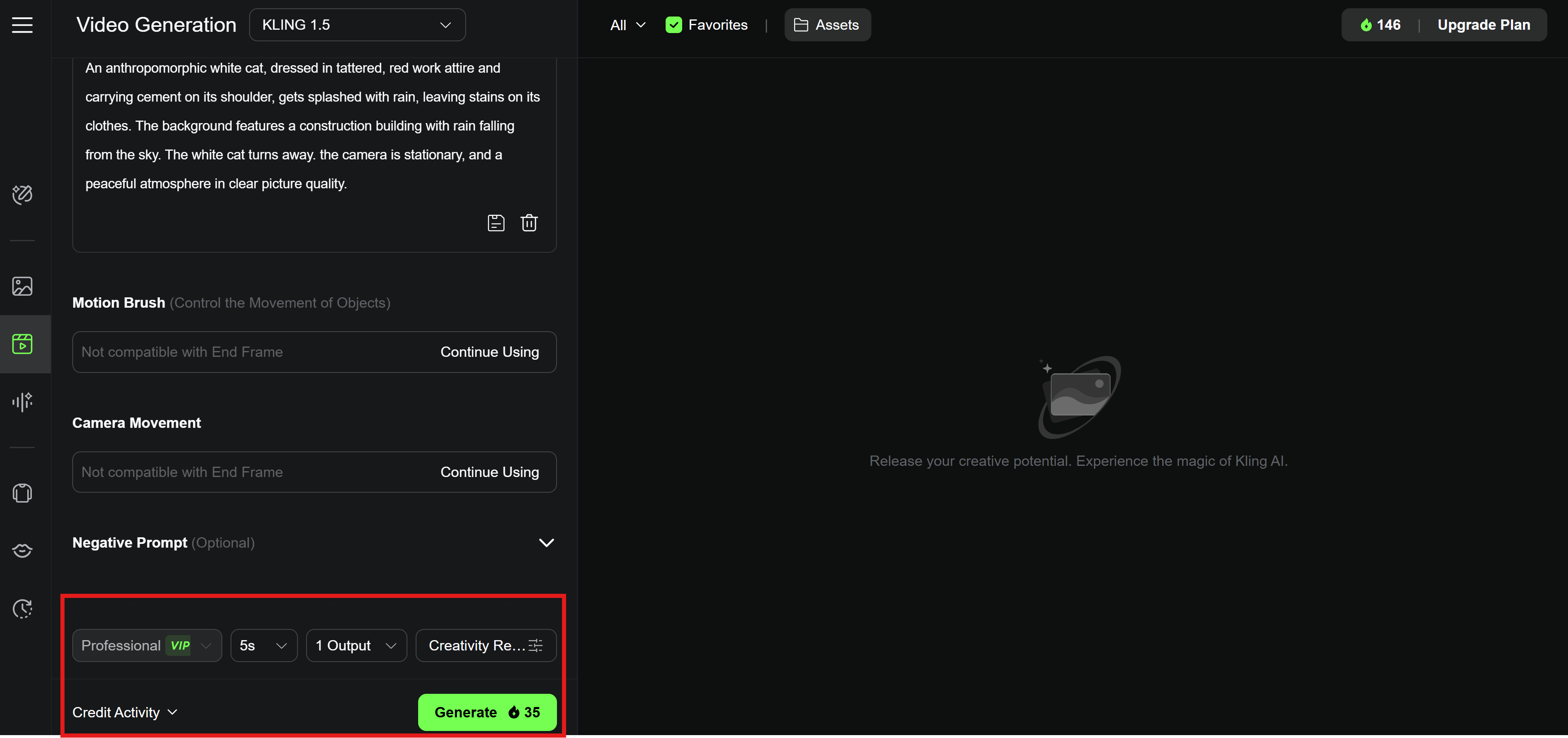The width and height of the screenshot is (1568, 738).
Task: Open the Upgrade Plan page
Action: 1484,24
